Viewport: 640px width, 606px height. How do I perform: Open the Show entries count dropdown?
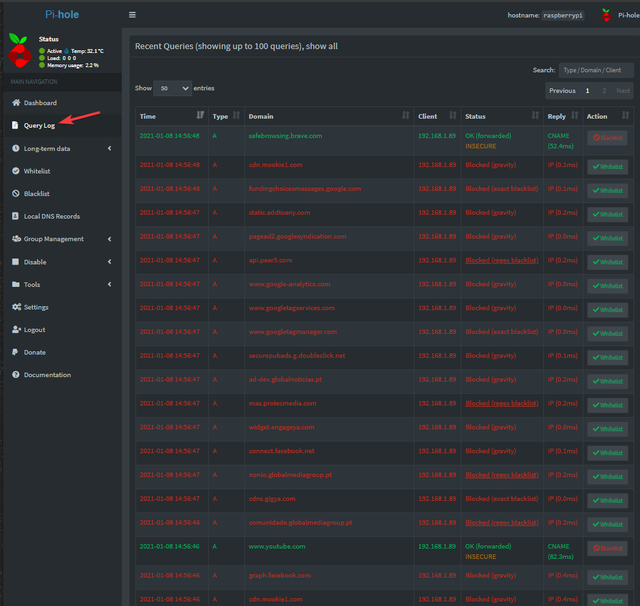coord(173,88)
